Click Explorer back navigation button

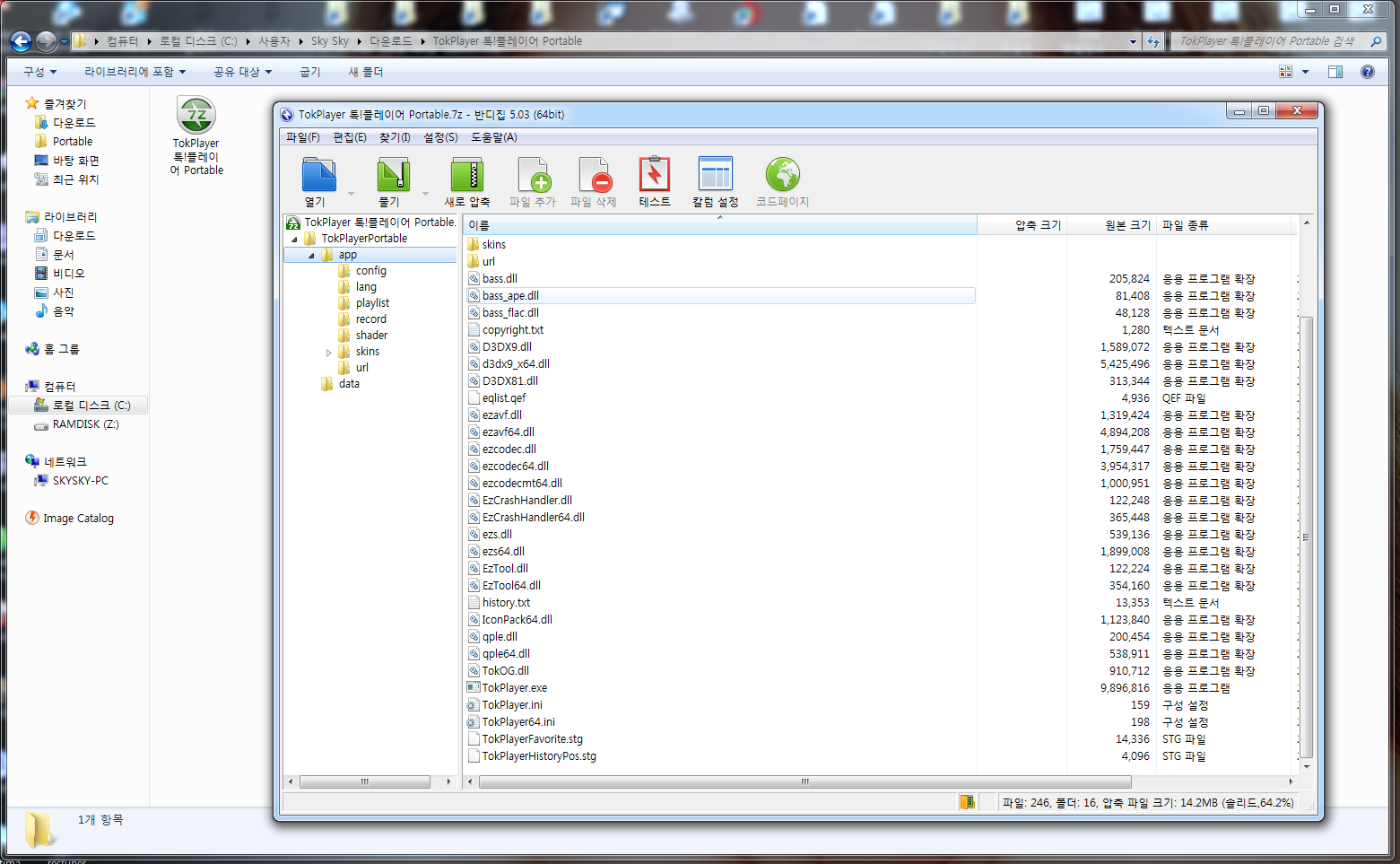point(21,41)
